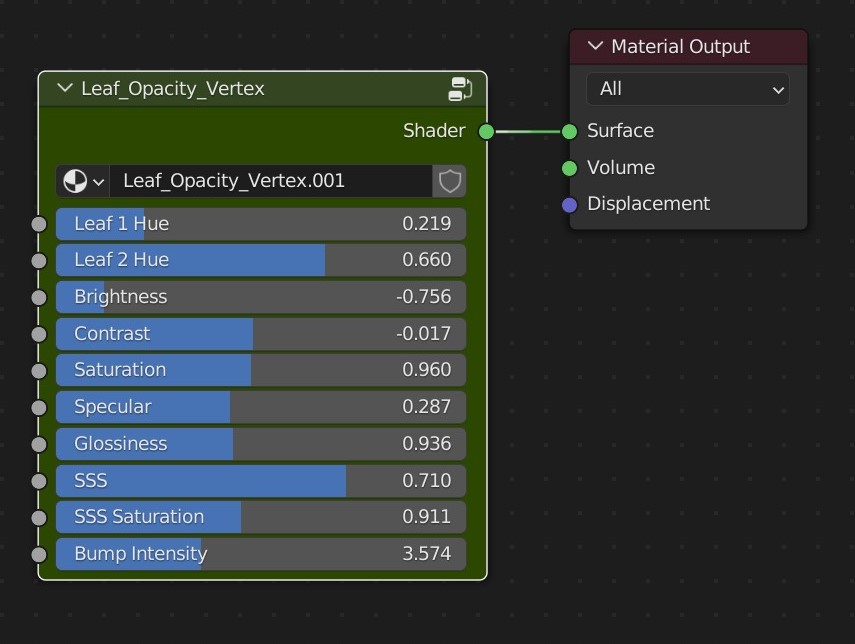Viewport: 855px width, 644px height.
Task: Collapse the Material Output node
Action: pyautogui.click(x=596, y=47)
